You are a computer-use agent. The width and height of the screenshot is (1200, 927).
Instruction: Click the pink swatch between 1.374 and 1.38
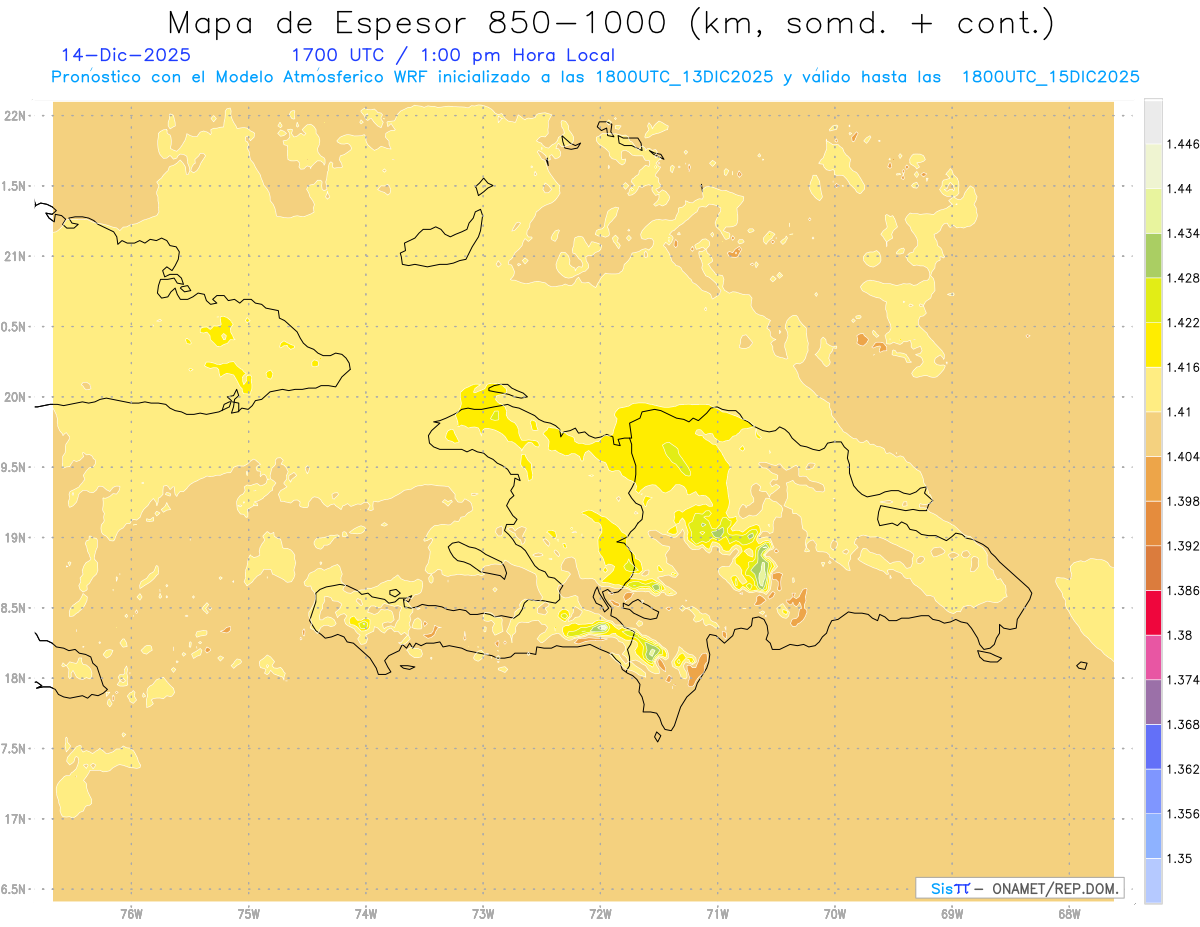pyautogui.click(x=1153, y=658)
